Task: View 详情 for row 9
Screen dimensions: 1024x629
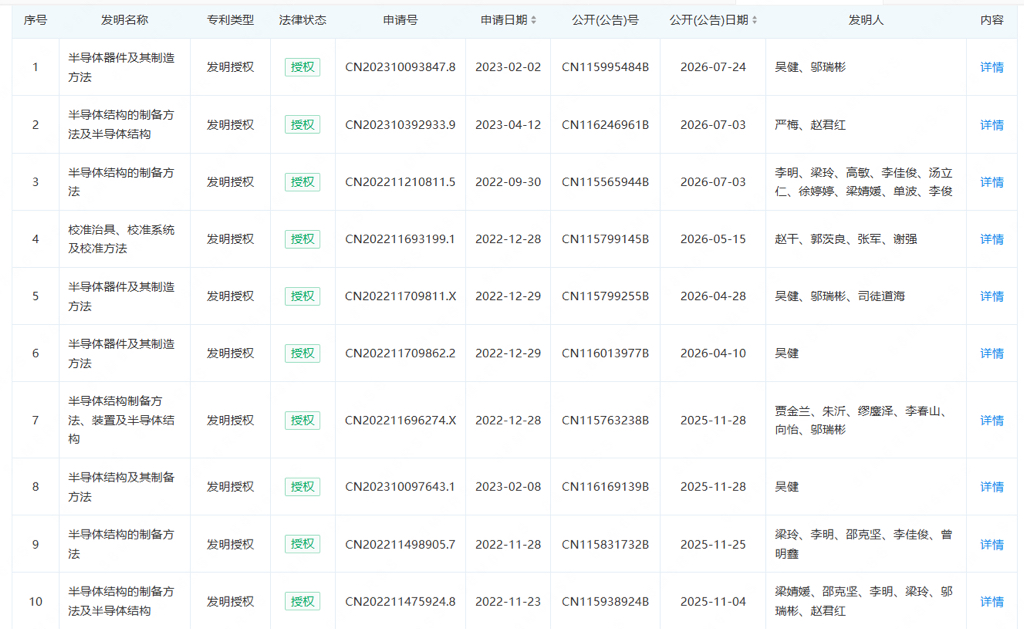Action: click(x=991, y=545)
